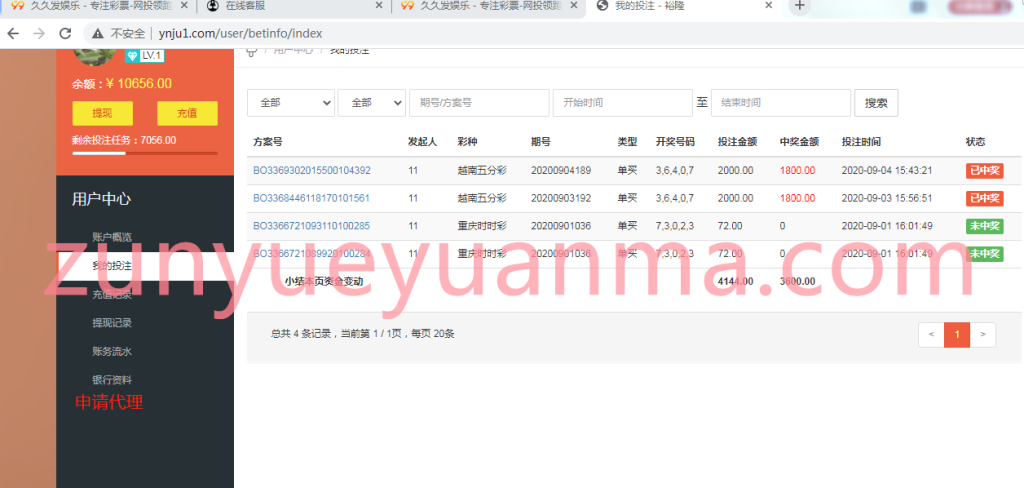Click the 申请代理 link

click(x=109, y=402)
